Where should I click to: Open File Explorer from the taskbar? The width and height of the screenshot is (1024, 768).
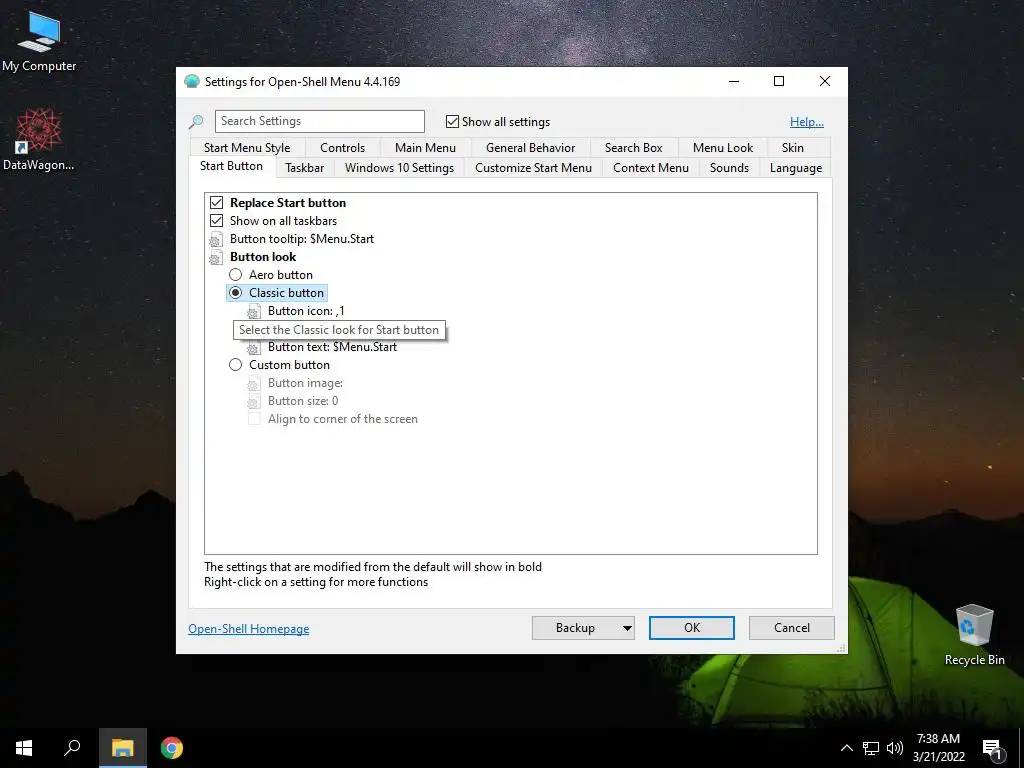(x=122, y=748)
